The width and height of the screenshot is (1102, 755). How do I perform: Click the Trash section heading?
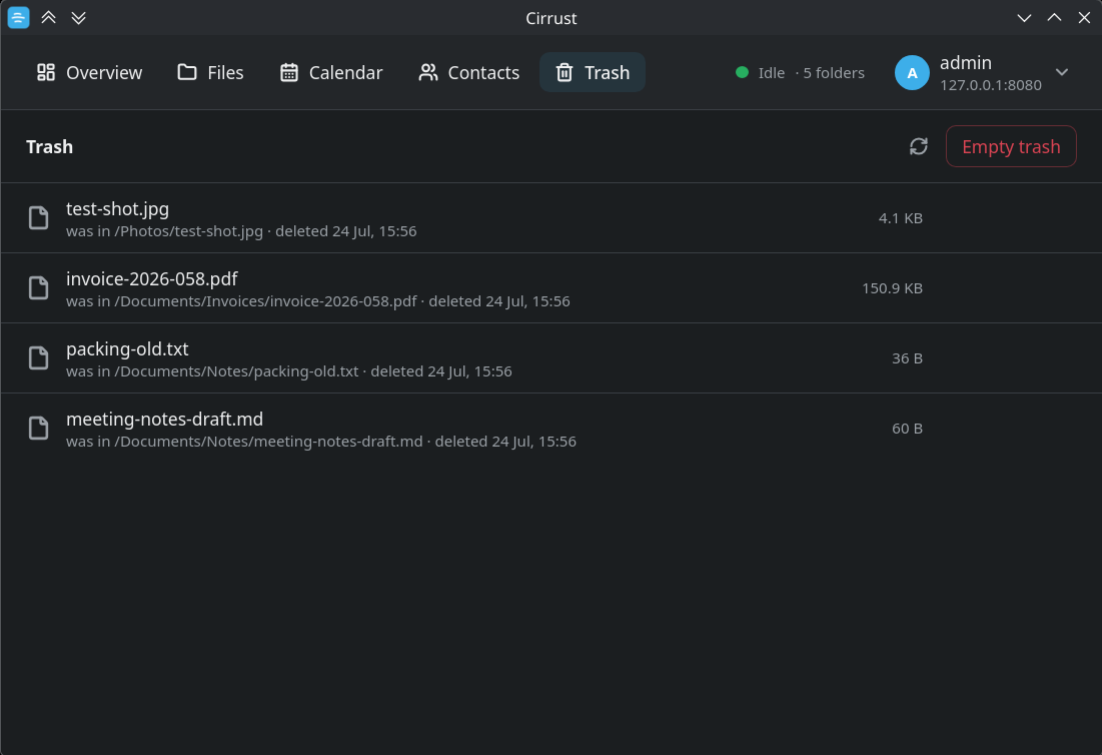pyautogui.click(x=49, y=146)
